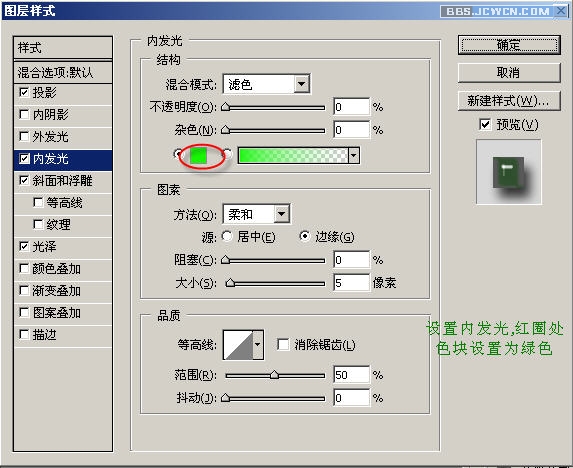Expand the contour dropdown arrow
The image size is (573, 468).
point(258,345)
